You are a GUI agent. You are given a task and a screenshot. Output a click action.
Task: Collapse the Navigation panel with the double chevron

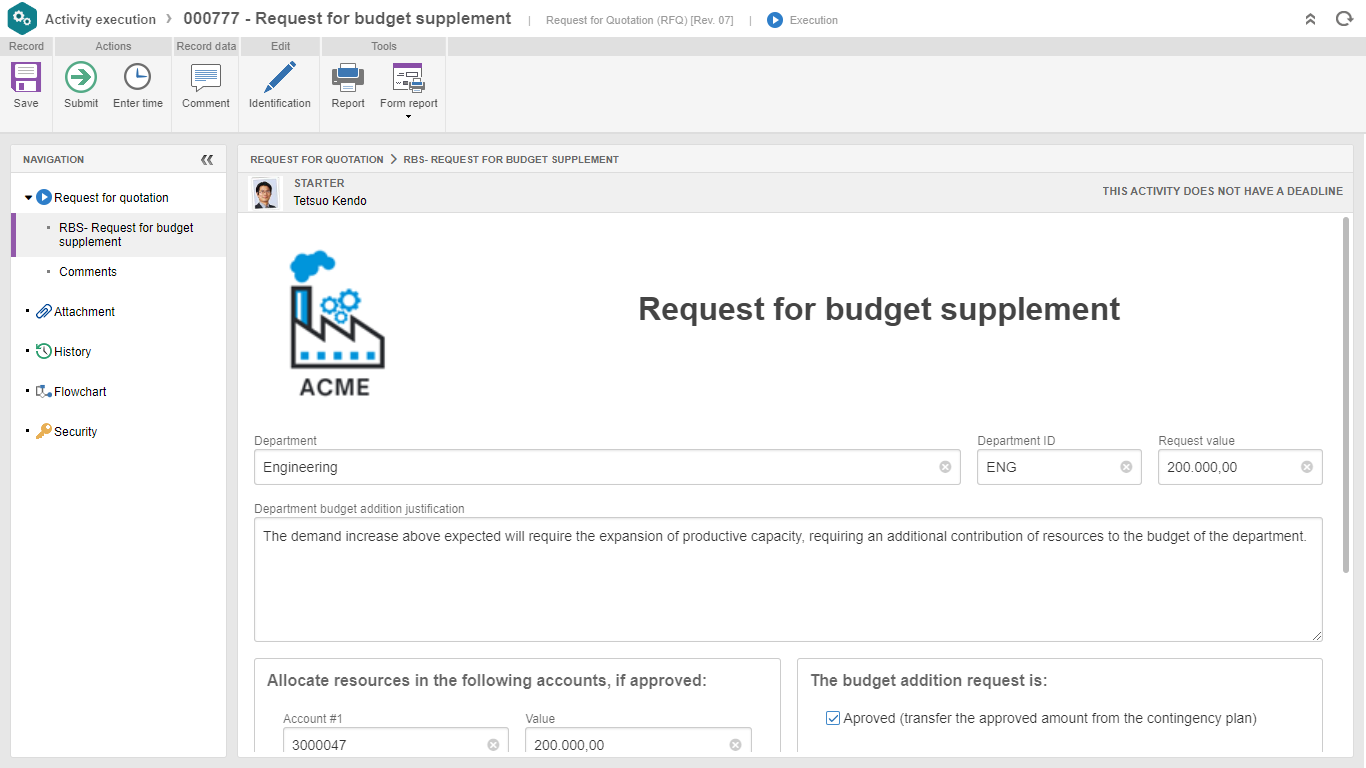(207, 159)
